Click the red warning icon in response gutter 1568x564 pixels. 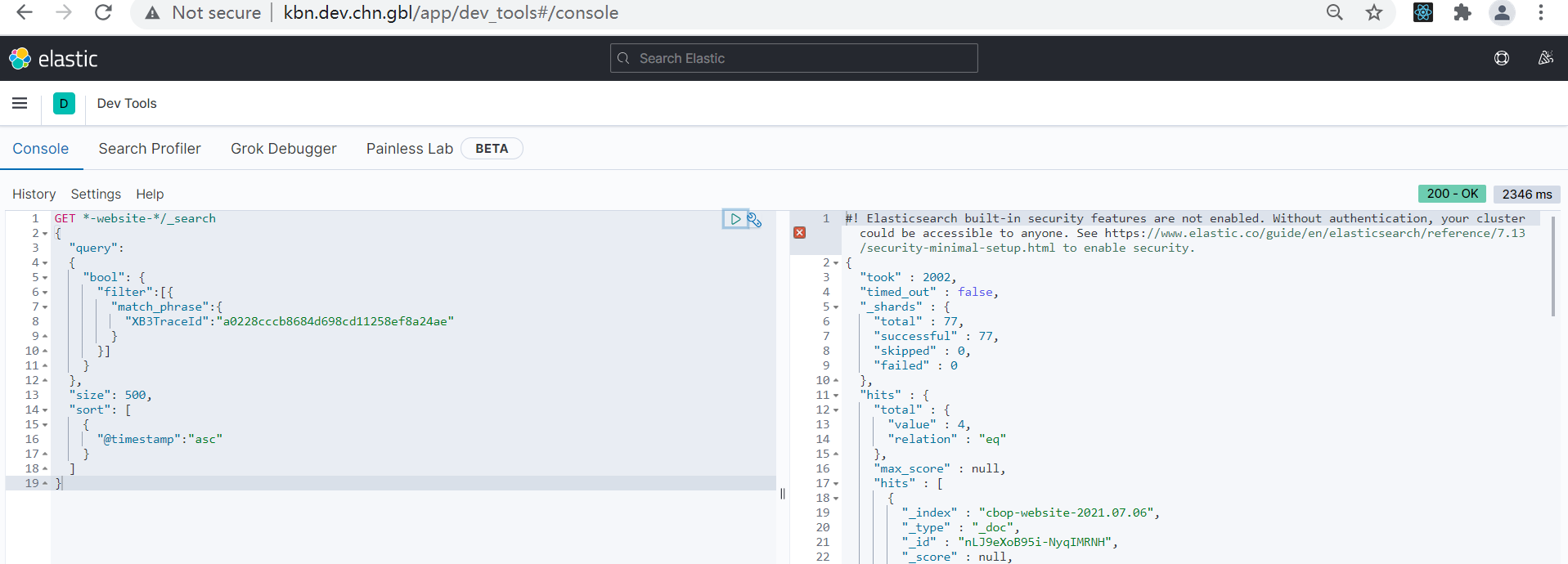[800, 233]
